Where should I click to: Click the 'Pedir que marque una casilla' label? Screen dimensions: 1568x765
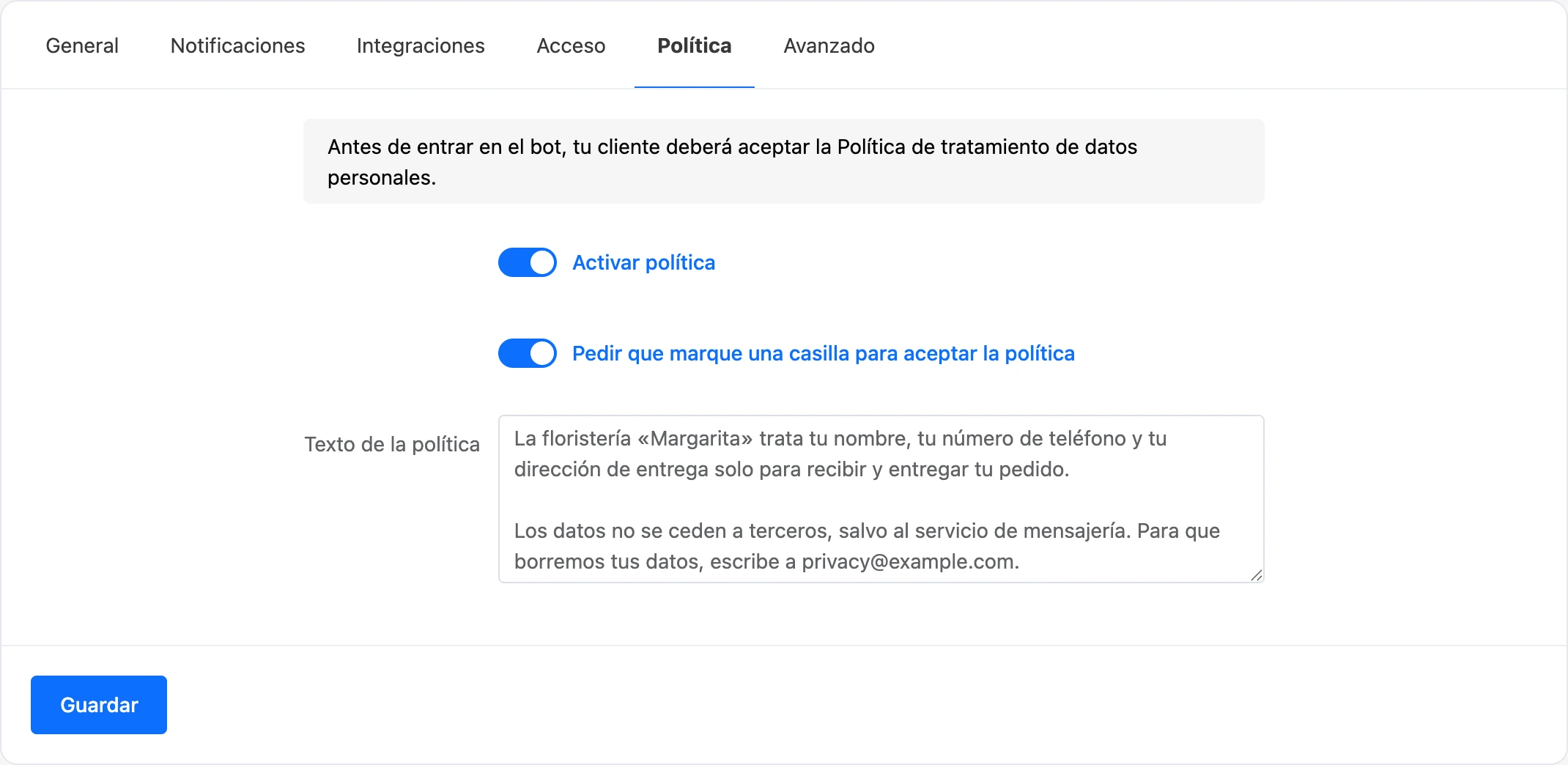pyautogui.click(x=823, y=353)
